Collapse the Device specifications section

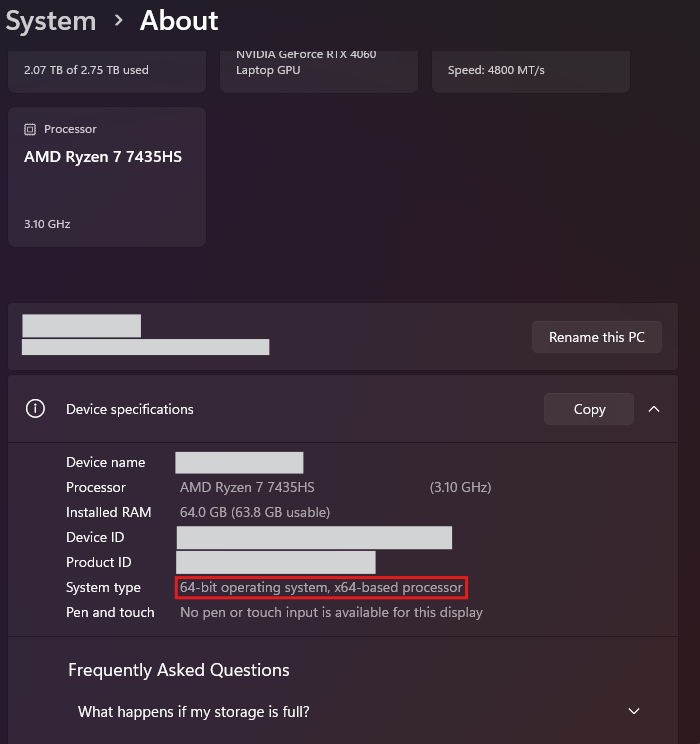point(654,409)
